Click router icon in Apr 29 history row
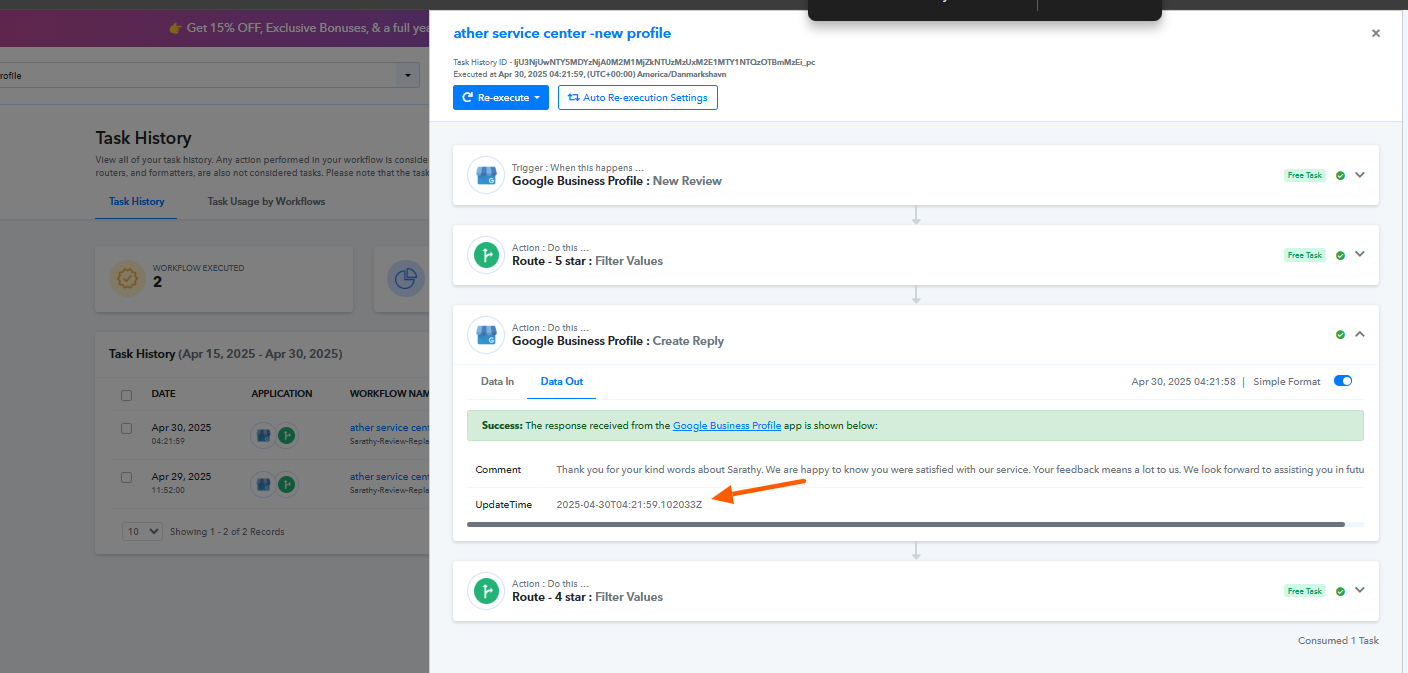 click(x=286, y=484)
